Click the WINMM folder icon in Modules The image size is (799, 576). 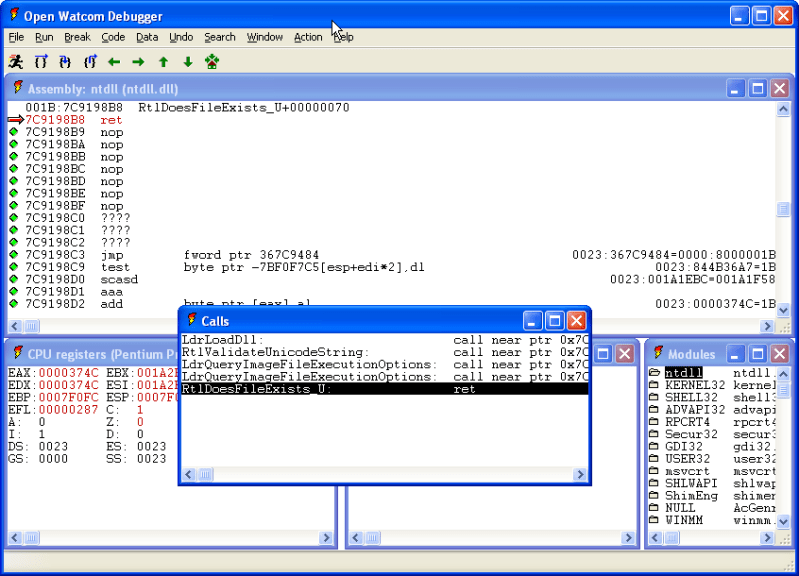pos(654,519)
